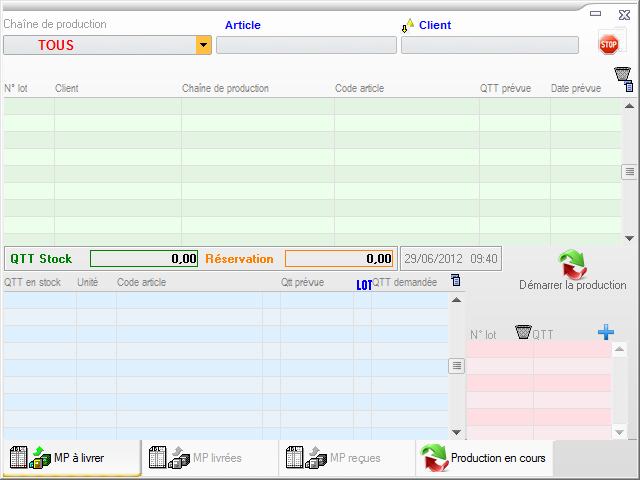Click the Client lookup arrow icon
Screen dimensions: 640x480
(x=408, y=25)
